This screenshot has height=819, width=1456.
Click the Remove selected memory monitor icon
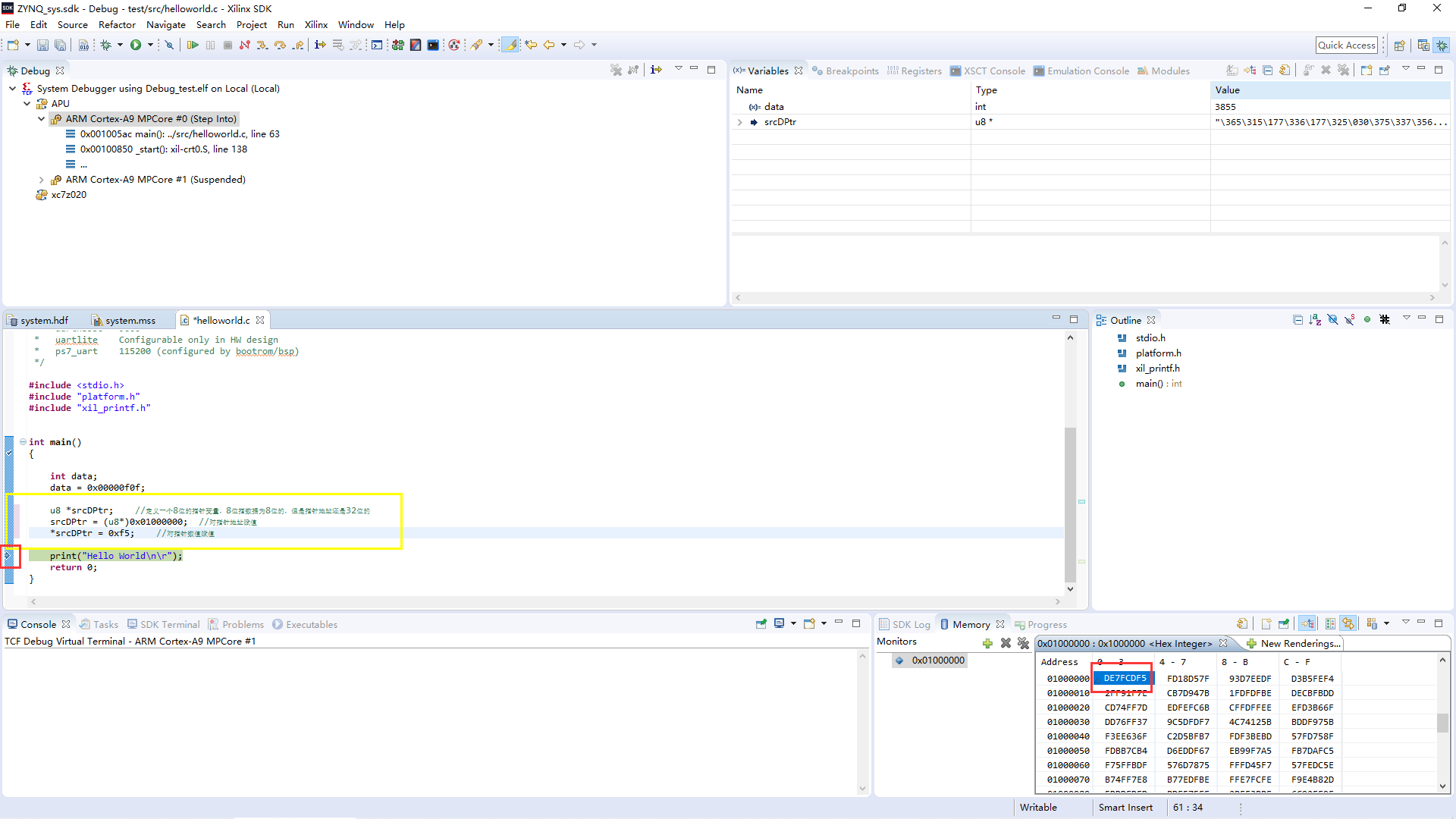[x=1006, y=643]
